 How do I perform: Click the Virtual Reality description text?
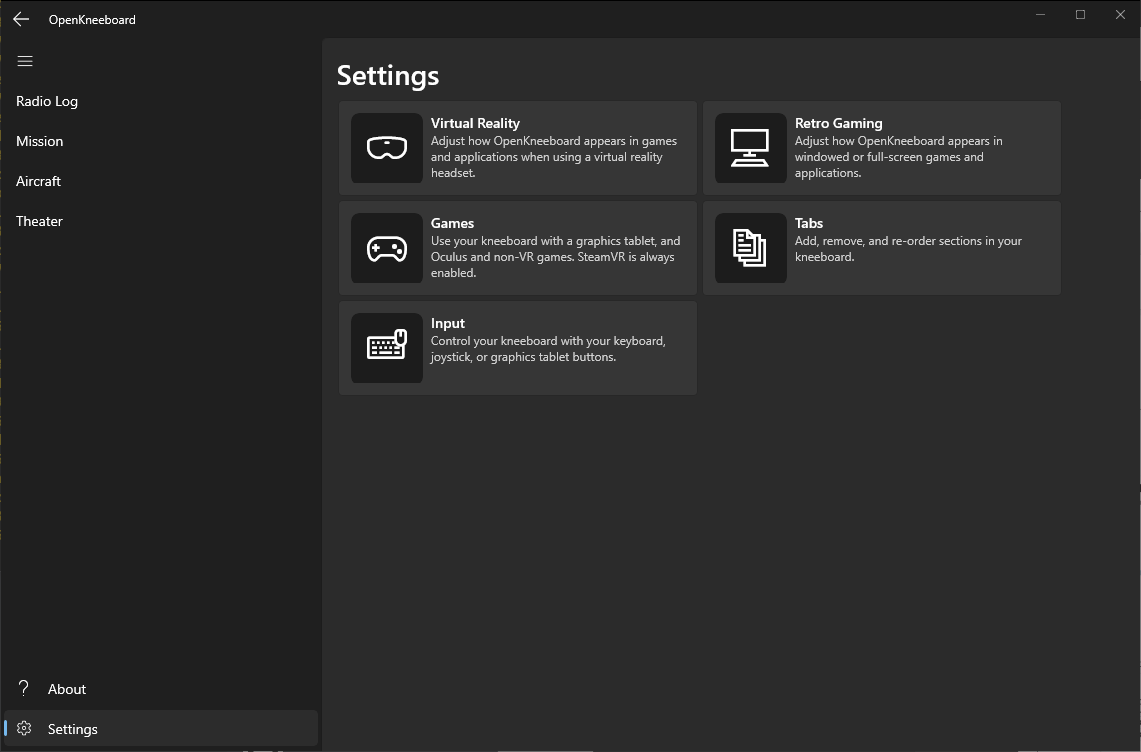pyautogui.click(x=554, y=157)
